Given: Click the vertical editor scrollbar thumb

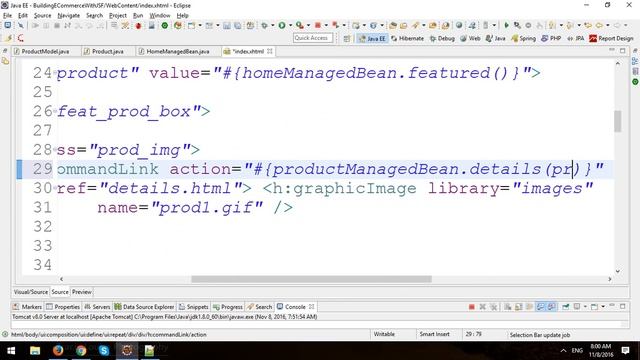Looking at the screenshot, I should click(x=618, y=121).
